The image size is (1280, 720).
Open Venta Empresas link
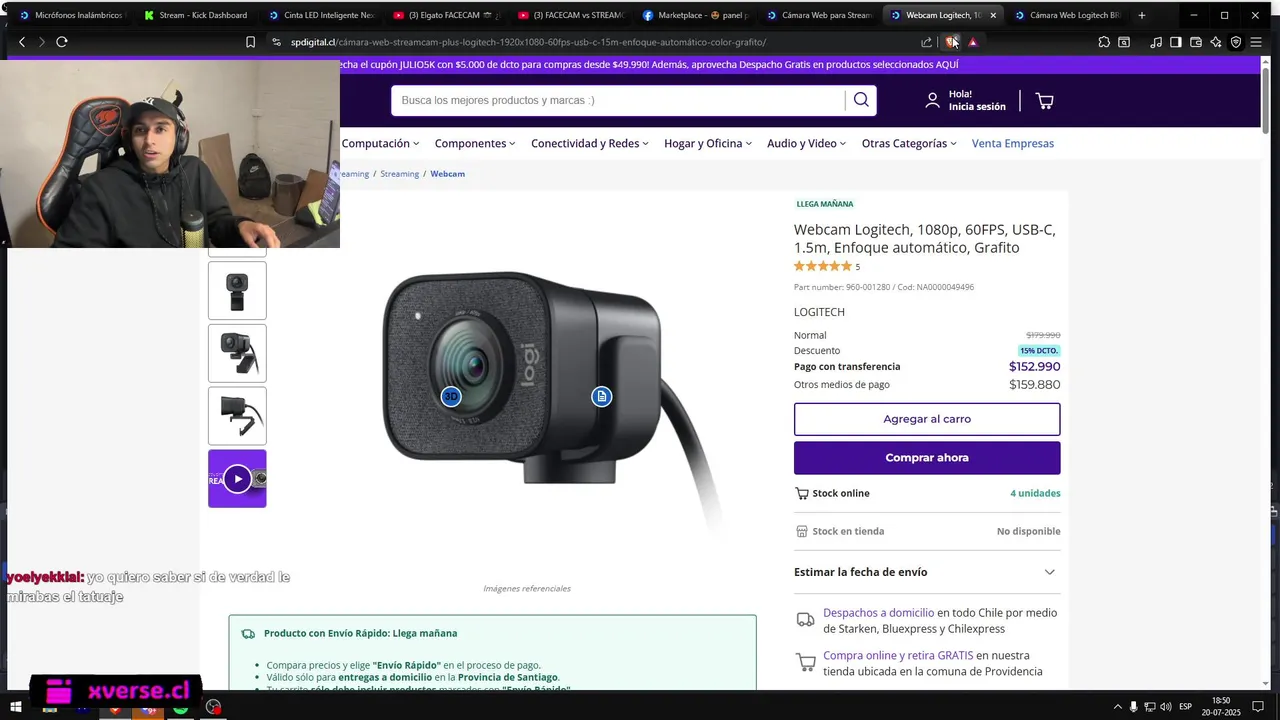coord(1013,143)
